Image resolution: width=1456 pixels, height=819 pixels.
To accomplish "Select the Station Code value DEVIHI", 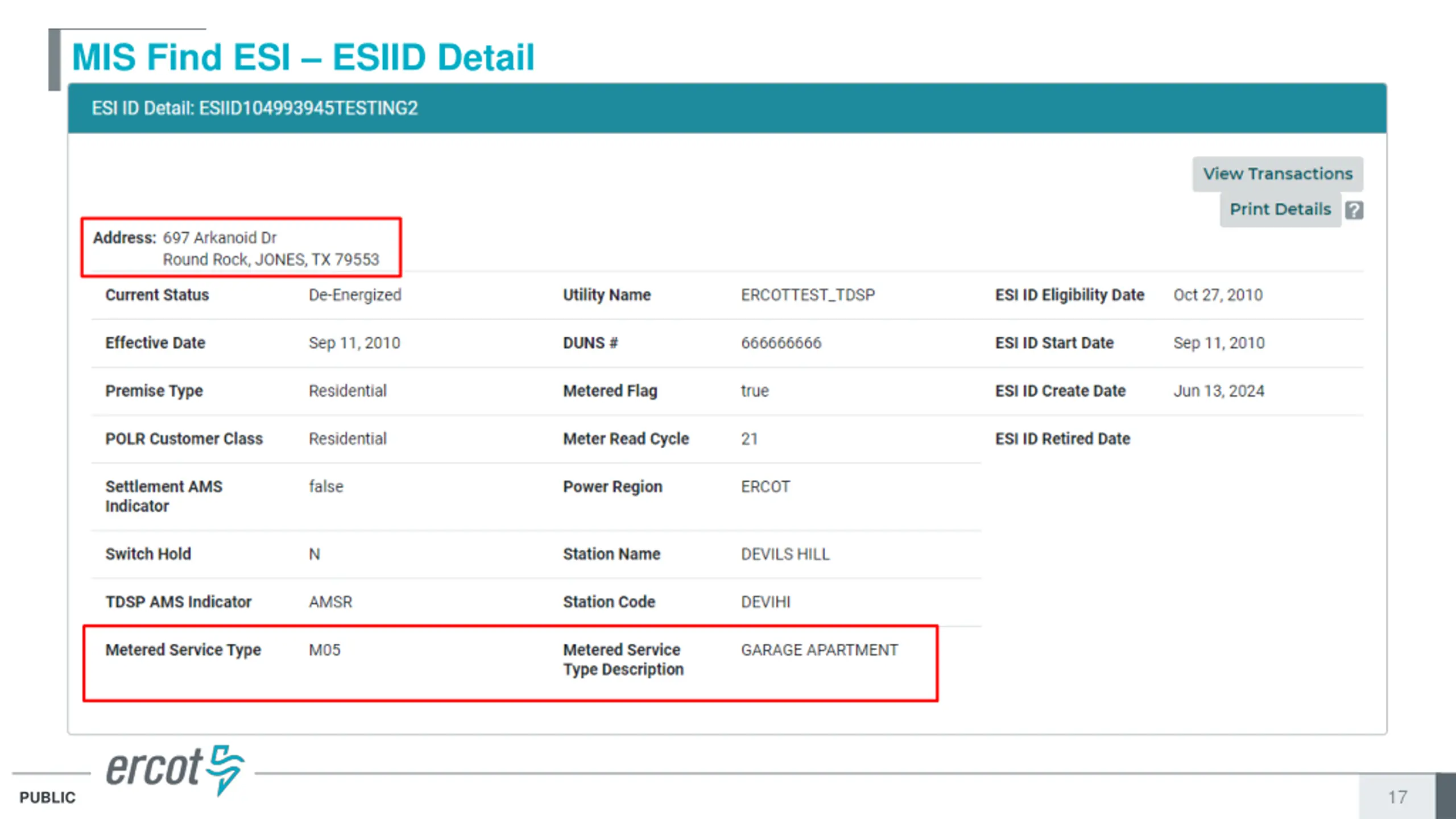I will click(x=766, y=602).
